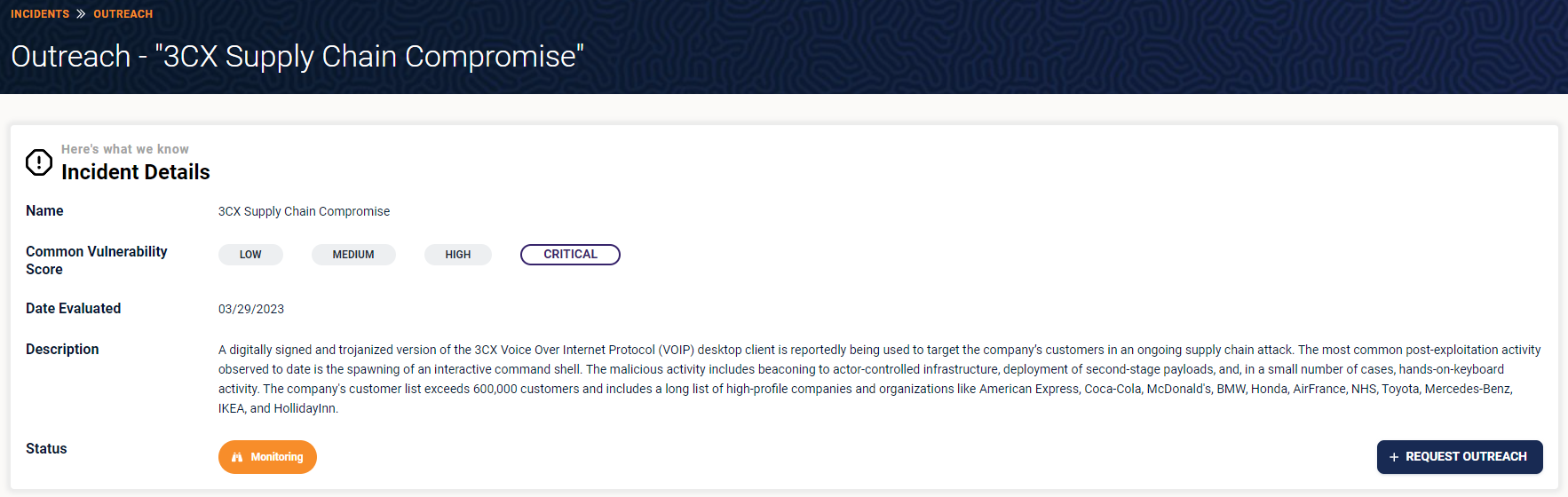Click the orange Monitoring status badge
This screenshot has width=1568, height=497.
pyautogui.click(x=267, y=457)
